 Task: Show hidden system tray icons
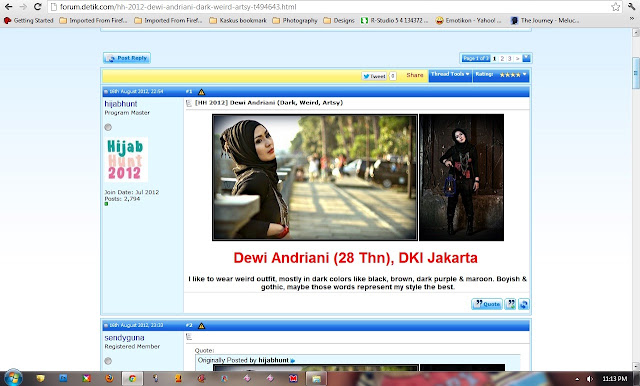pyautogui.click(x=577, y=379)
